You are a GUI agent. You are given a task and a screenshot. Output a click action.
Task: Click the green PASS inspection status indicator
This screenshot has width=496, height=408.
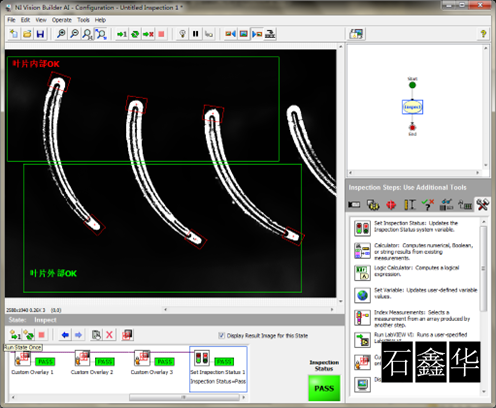(324, 388)
